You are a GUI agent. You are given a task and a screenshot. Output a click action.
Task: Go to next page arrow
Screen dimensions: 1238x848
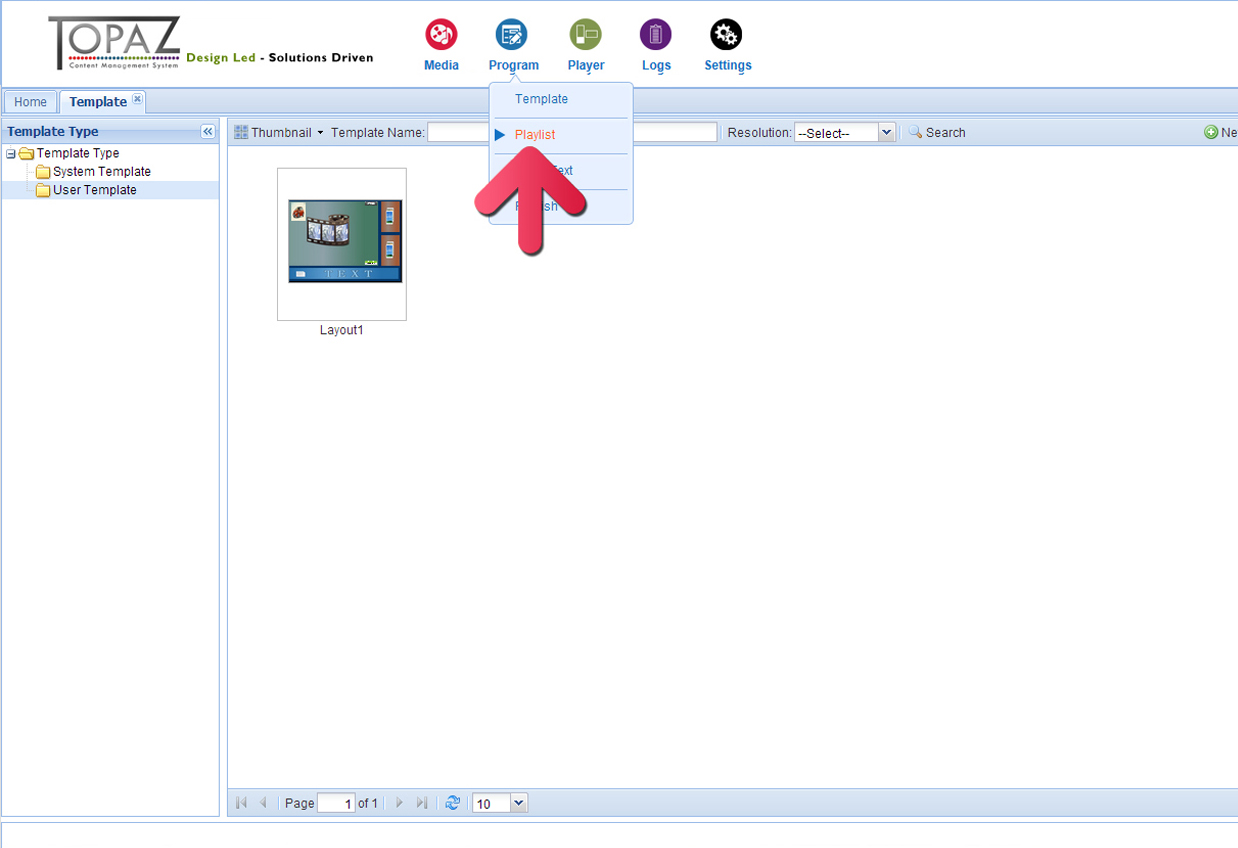pos(400,803)
